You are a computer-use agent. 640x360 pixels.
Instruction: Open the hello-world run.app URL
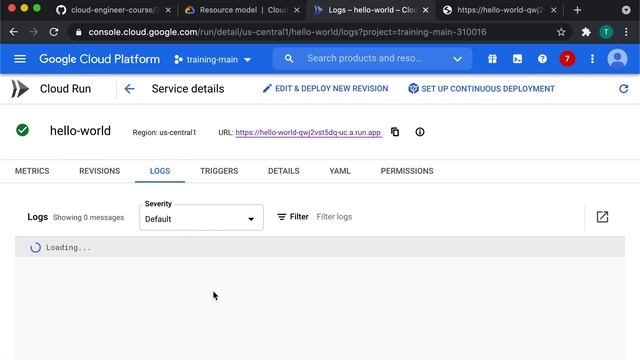pos(308,132)
